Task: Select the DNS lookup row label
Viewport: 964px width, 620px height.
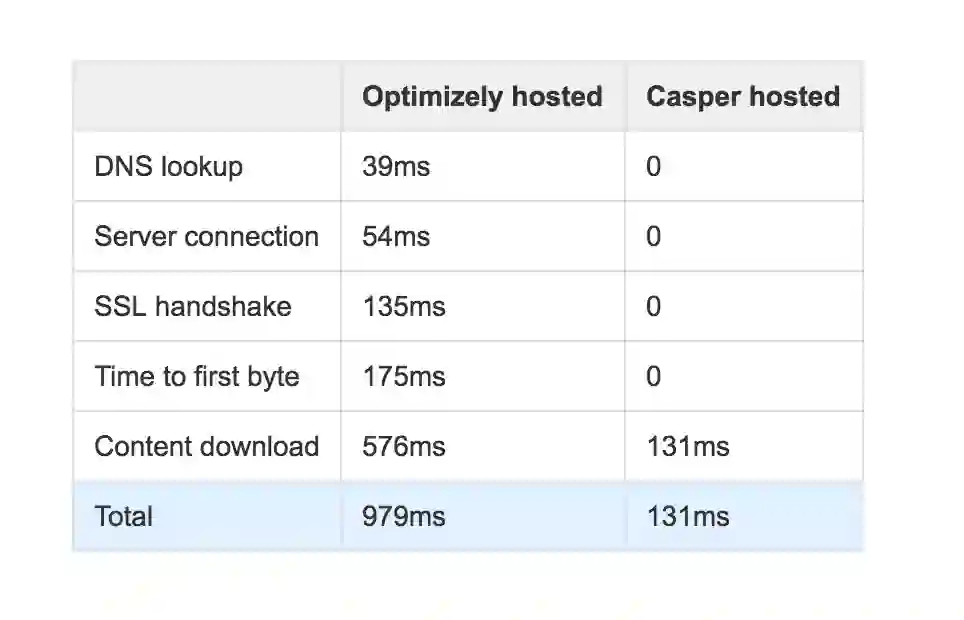Action: (168, 167)
